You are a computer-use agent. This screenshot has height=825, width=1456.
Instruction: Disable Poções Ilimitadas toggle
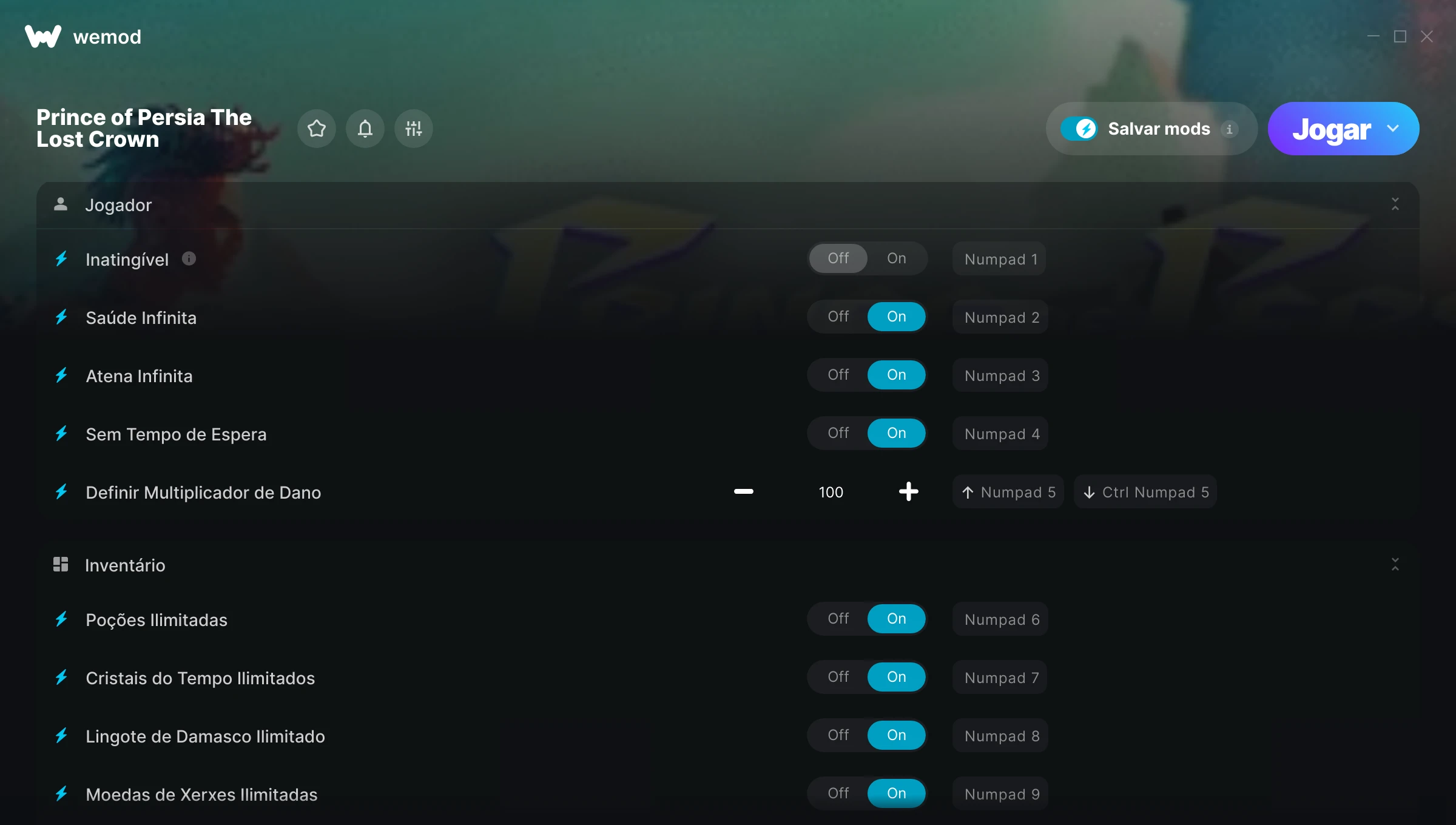(x=838, y=619)
